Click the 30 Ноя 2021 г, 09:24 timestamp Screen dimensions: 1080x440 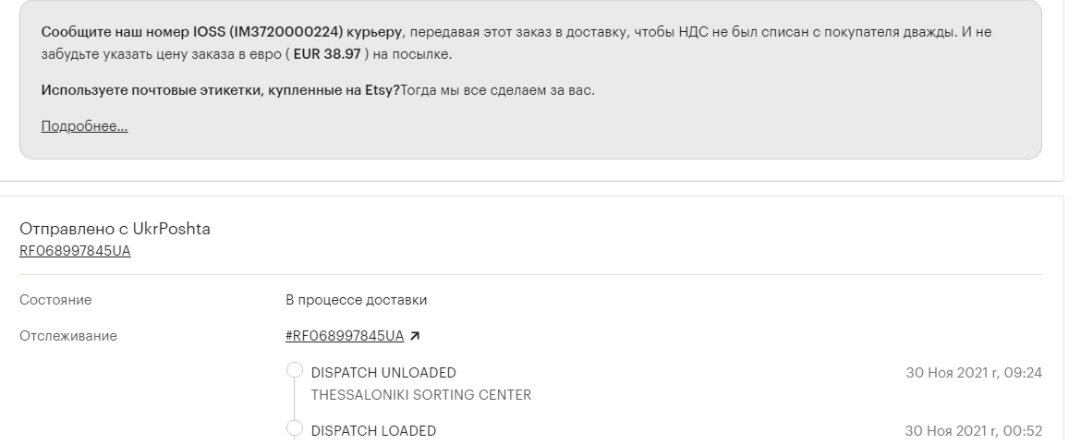pos(974,373)
